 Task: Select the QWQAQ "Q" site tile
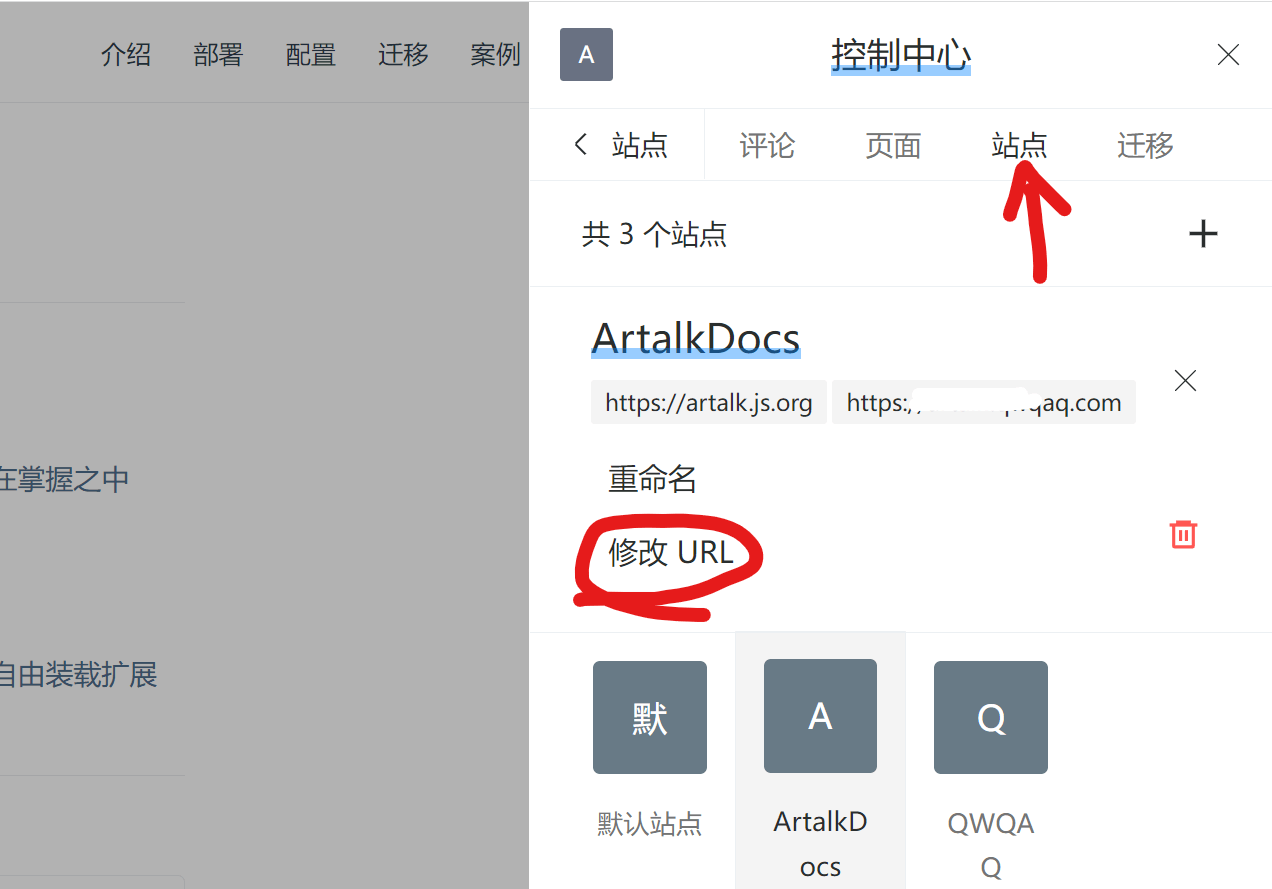(990, 717)
